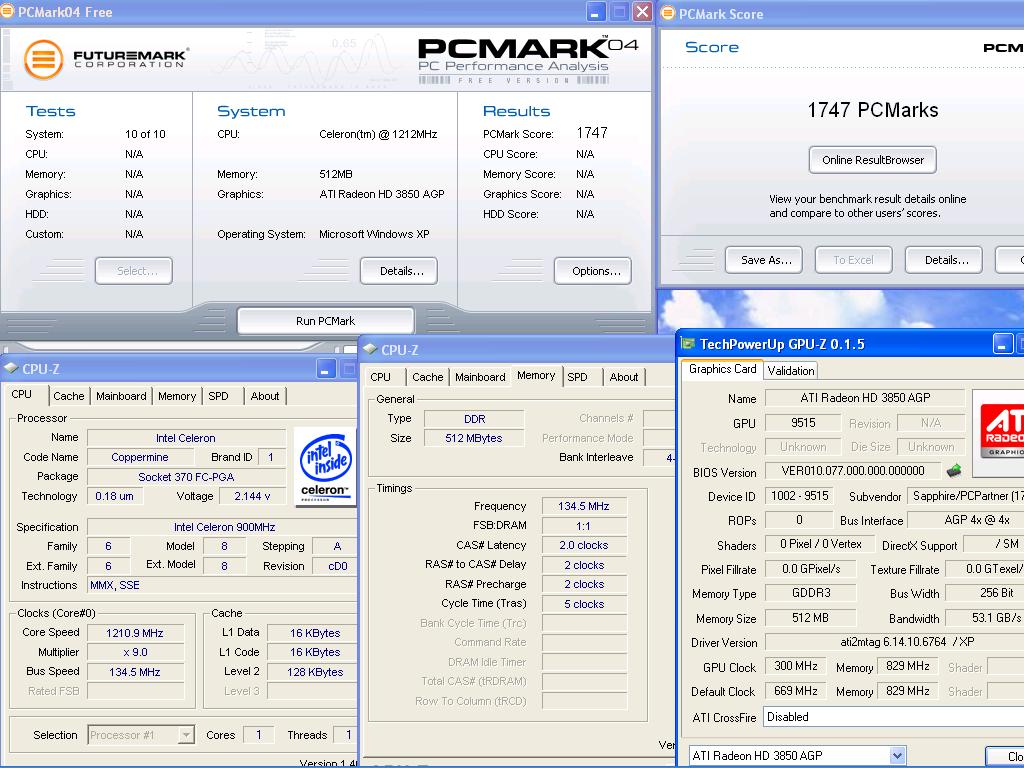Click the Core Speed 1210.9 MHz field
The image size is (1024, 768).
pyautogui.click(x=135, y=633)
